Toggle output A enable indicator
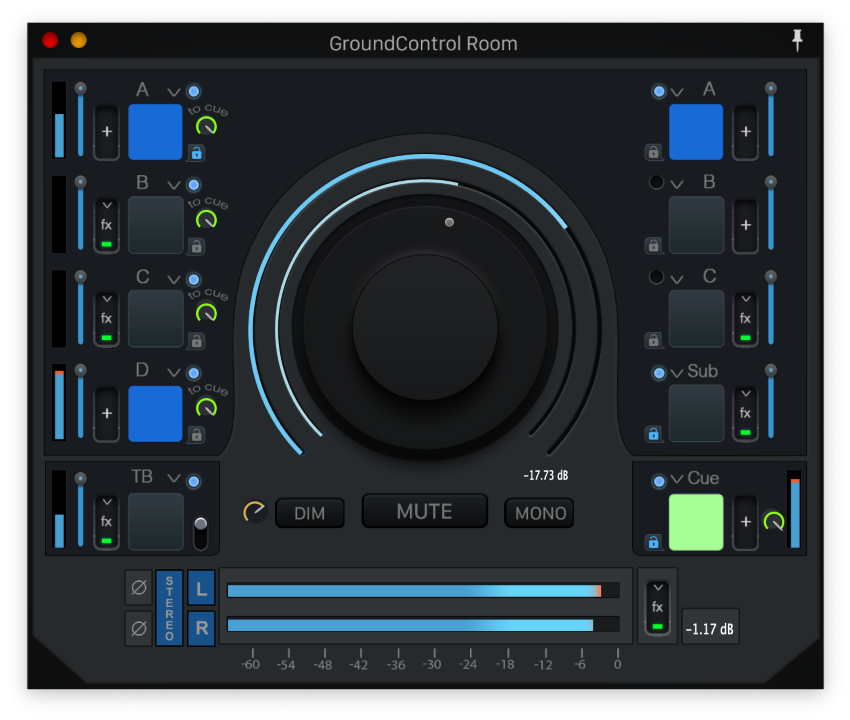Screen dimensions: 850x720 659,91
